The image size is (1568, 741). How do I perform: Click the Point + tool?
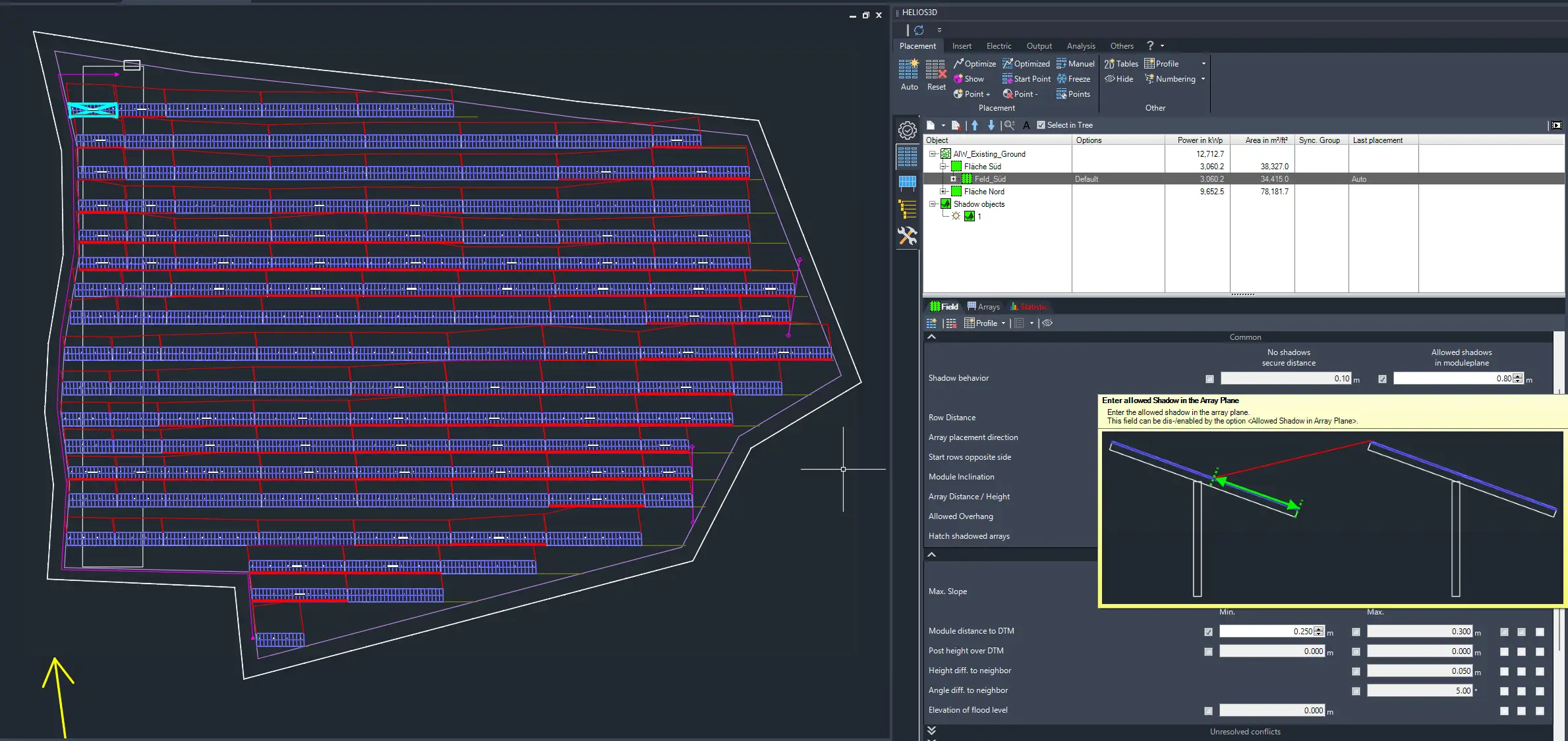(972, 94)
